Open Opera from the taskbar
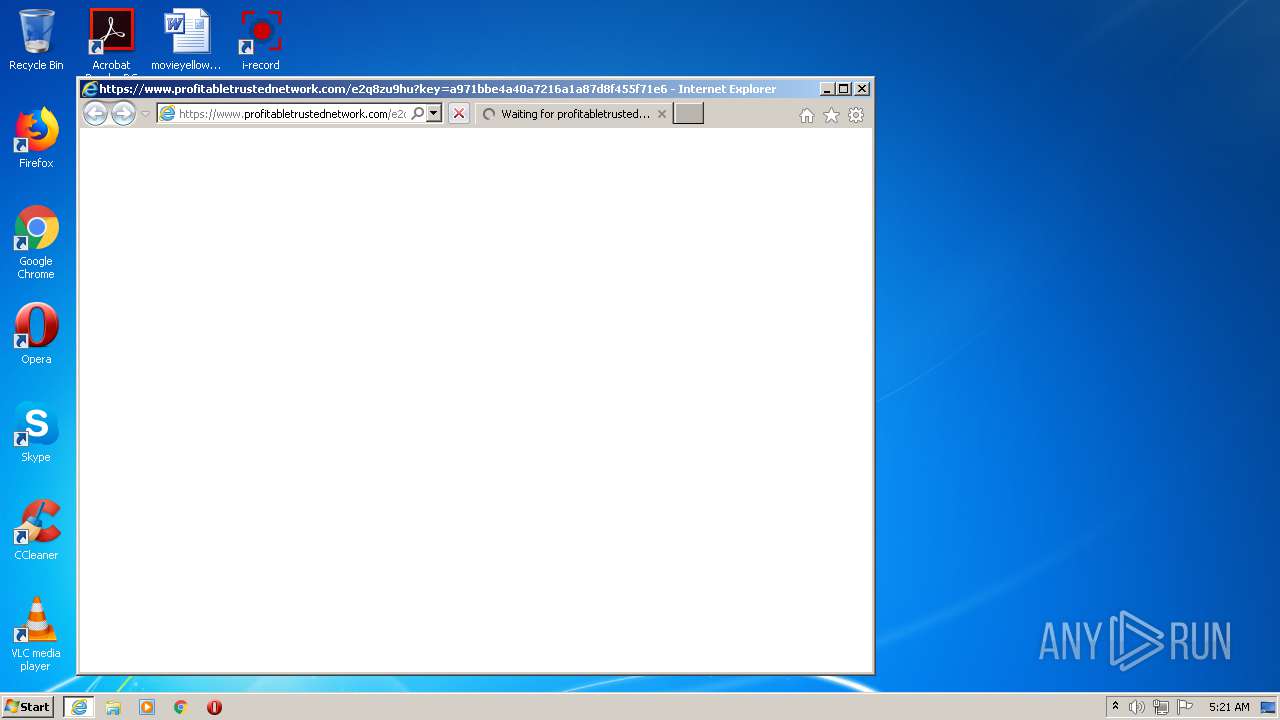Viewport: 1280px width, 720px height. pos(214,707)
